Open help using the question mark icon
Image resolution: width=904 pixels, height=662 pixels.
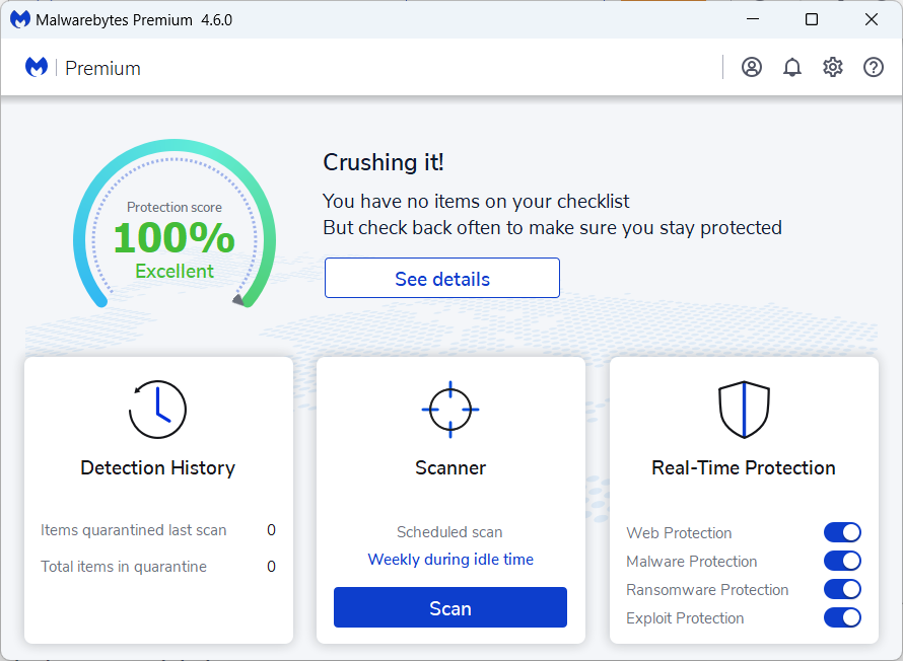(872, 67)
